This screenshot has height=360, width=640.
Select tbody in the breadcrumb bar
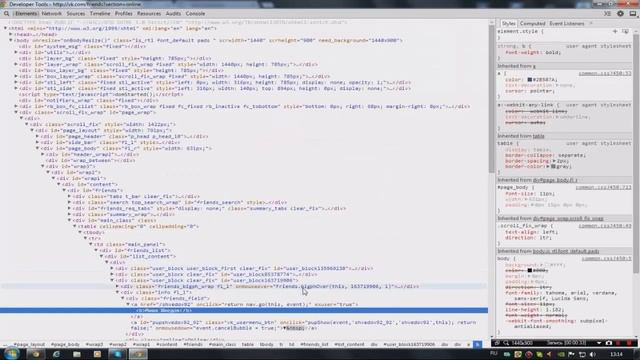pos(267,344)
